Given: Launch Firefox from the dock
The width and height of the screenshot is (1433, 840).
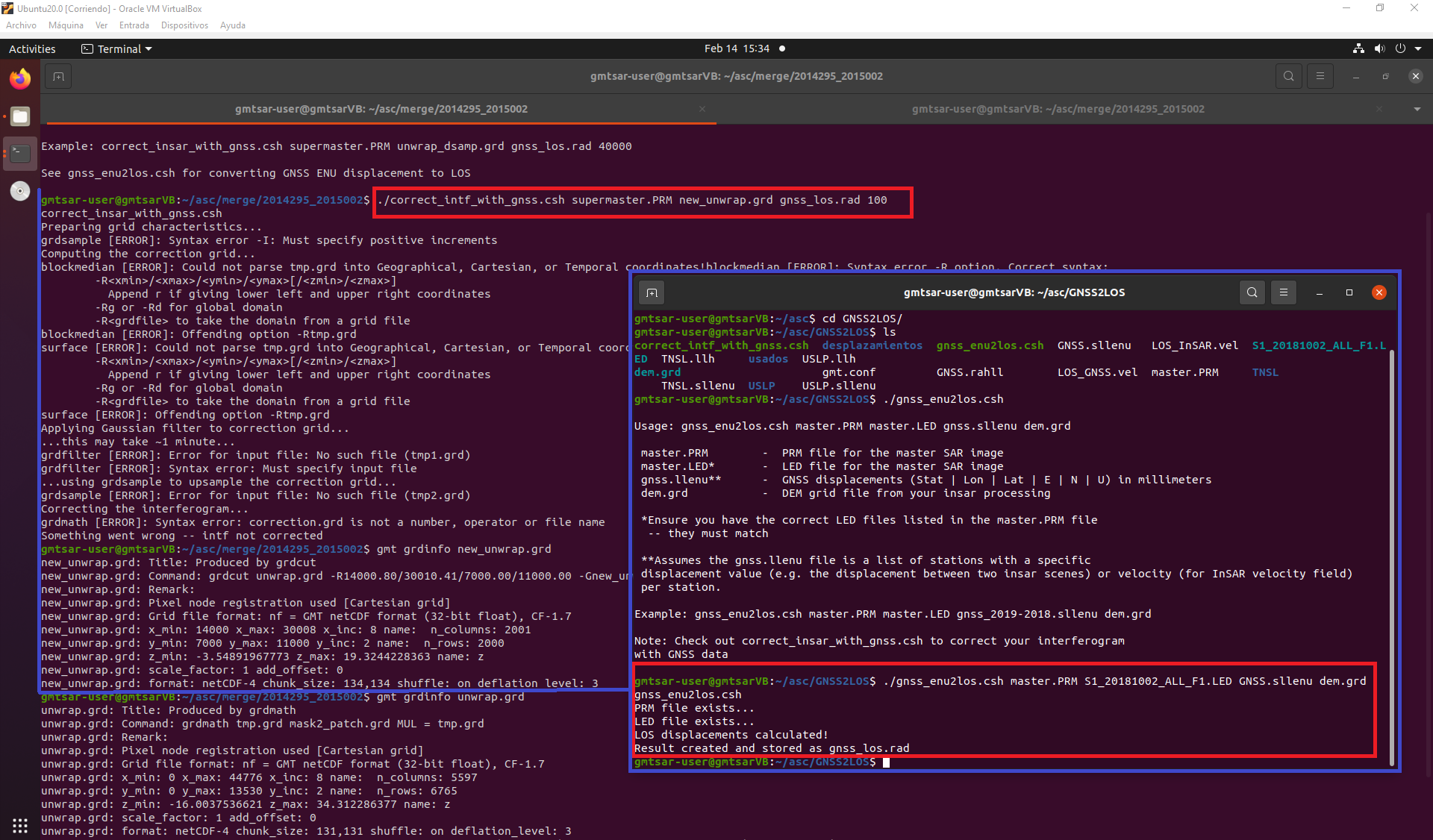Looking at the screenshot, I should [20, 78].
